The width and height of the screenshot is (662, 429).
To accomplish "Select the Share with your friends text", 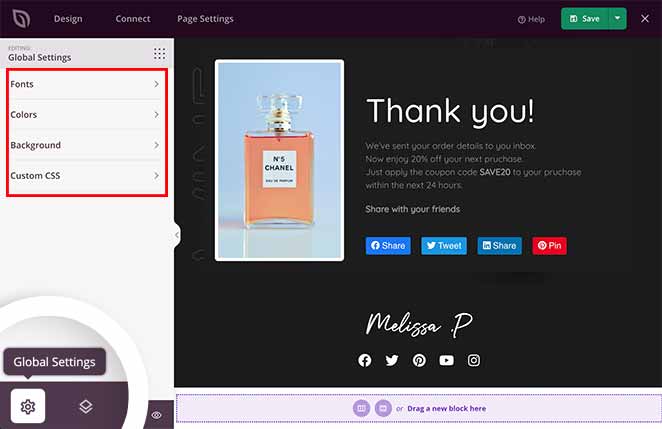I will pos(412,209).
